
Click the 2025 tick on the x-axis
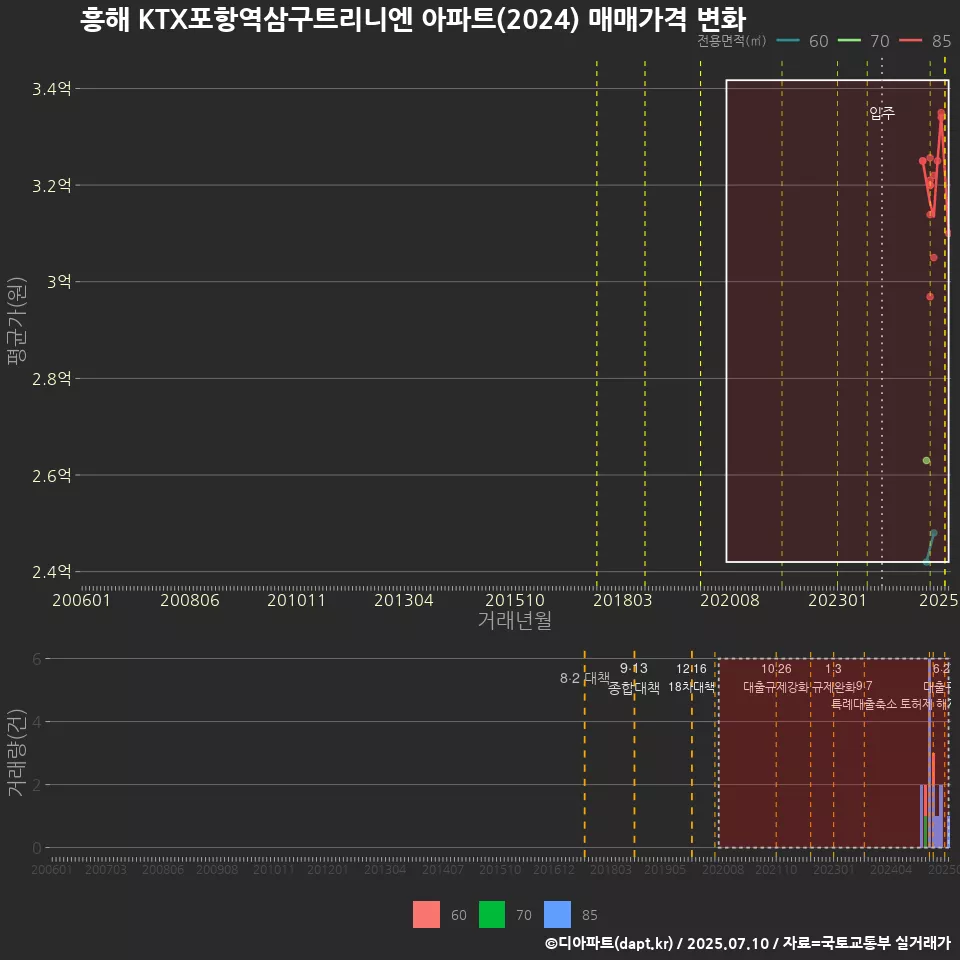coord(938,600)
